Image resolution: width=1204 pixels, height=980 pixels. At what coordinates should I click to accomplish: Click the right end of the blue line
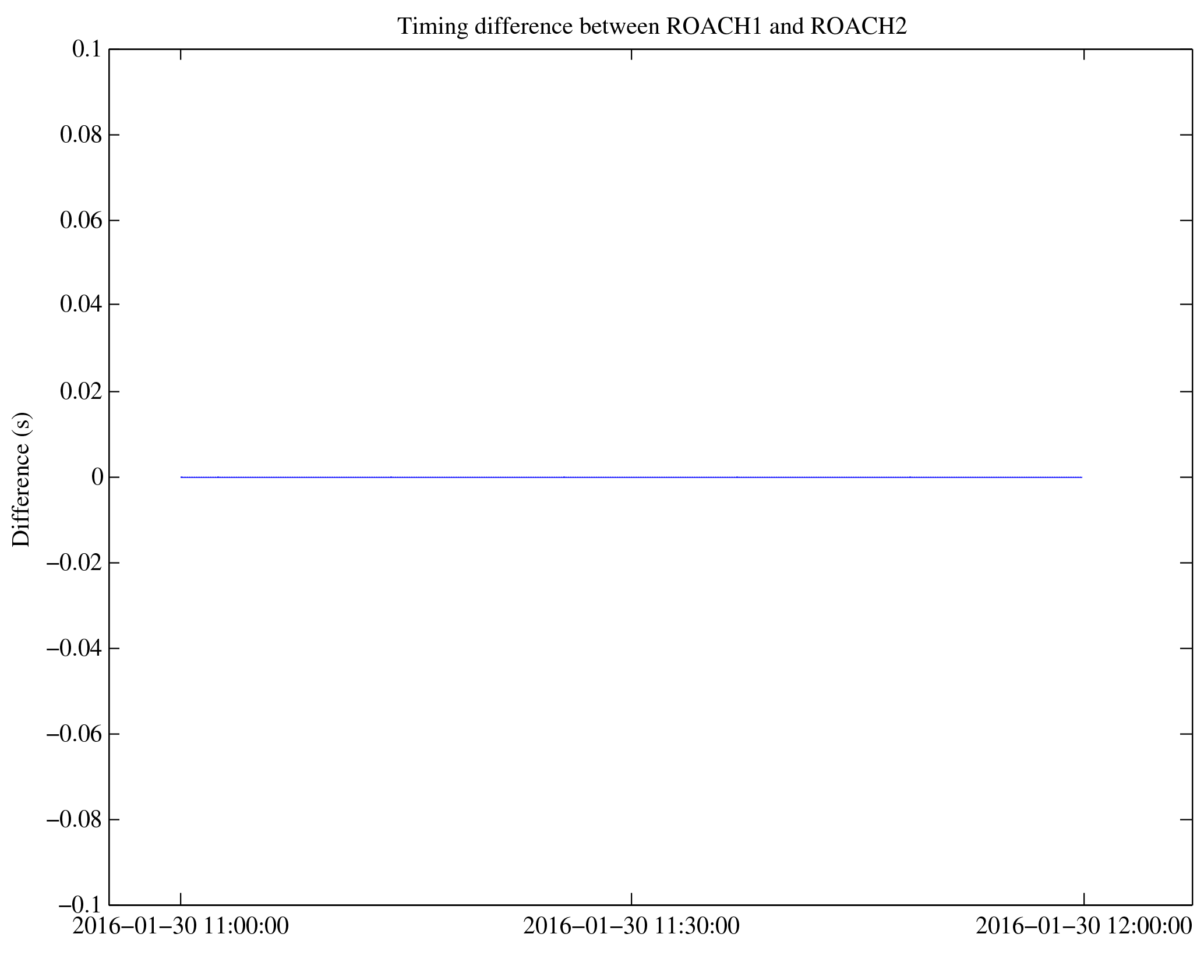tap(1081, 477)
